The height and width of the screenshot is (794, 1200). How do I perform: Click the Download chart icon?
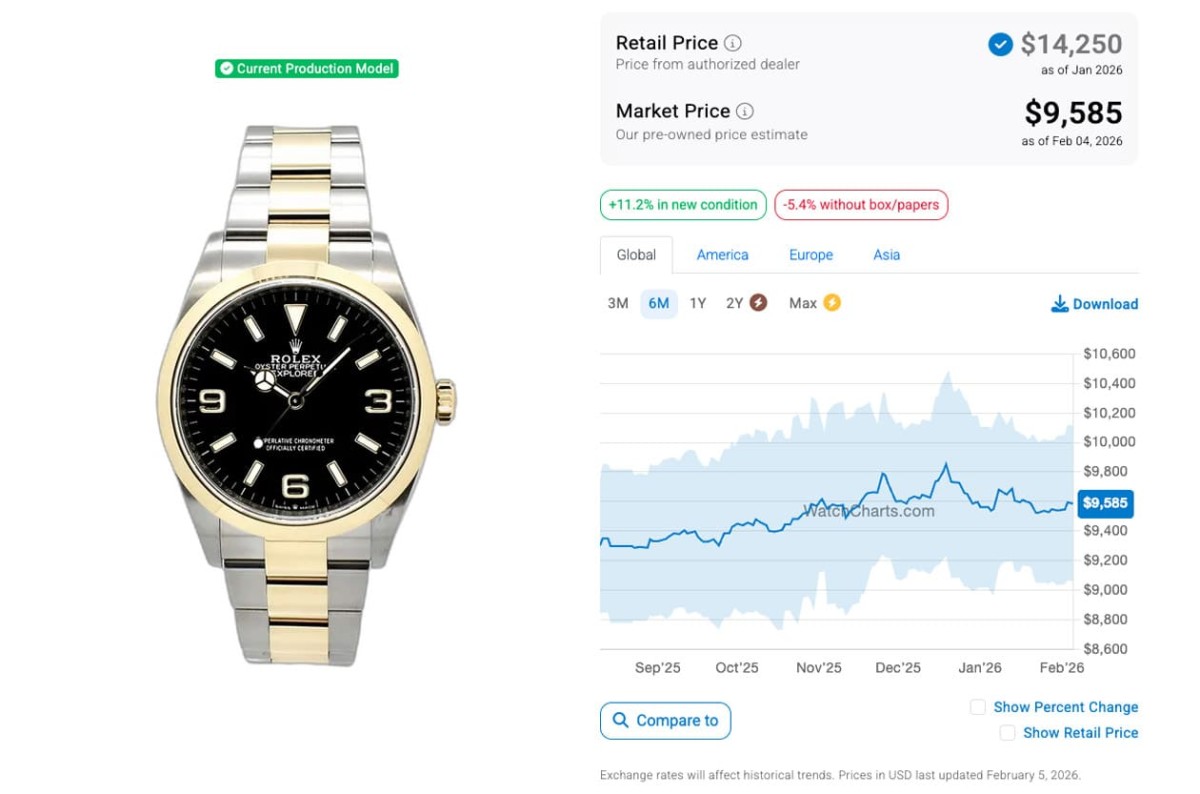click(x=1060, y=304)
